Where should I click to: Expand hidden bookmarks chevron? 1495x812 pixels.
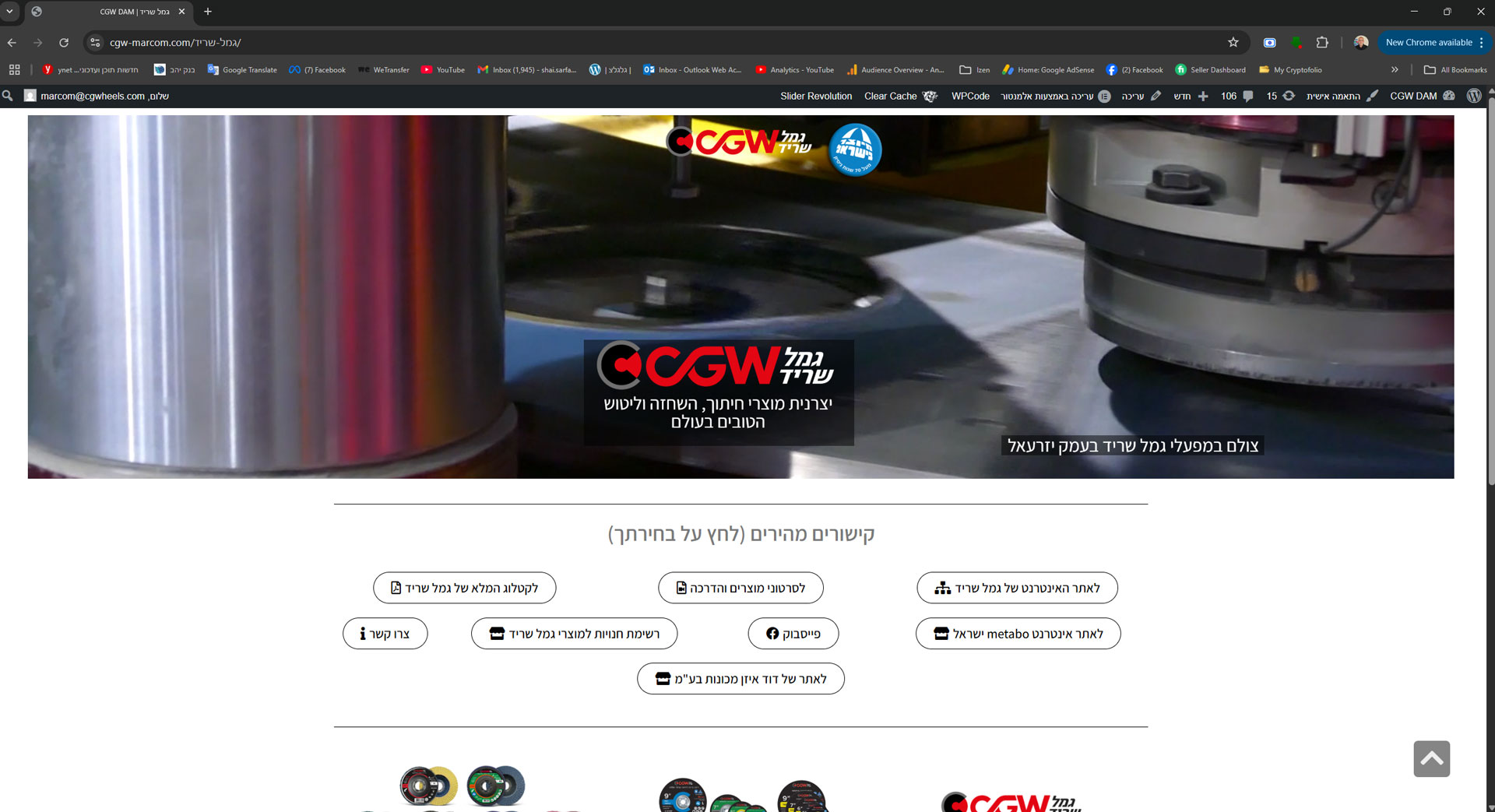[x=1395, y=69]
